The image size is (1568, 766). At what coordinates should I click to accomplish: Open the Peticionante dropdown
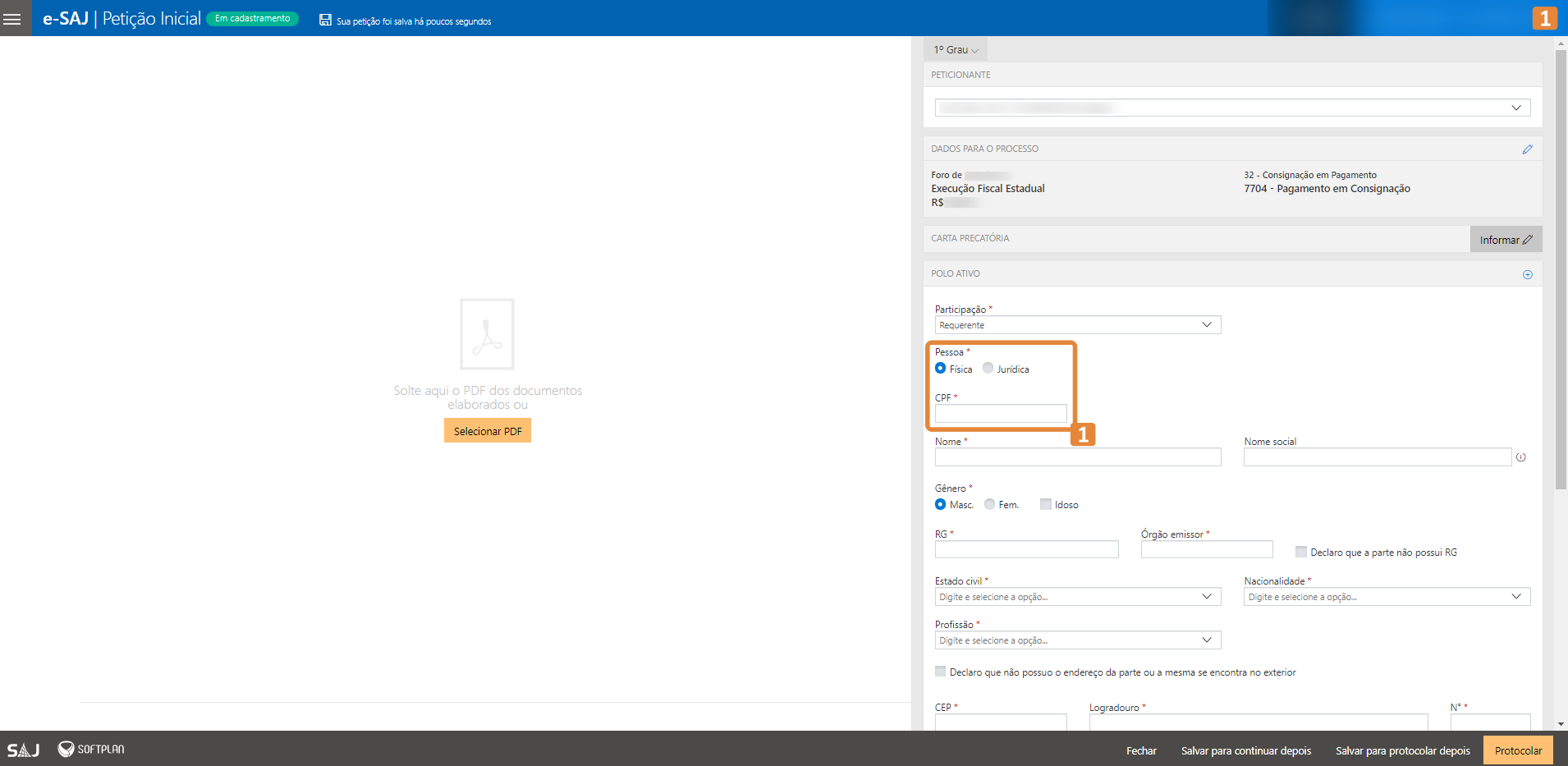tap(1232, 108)
